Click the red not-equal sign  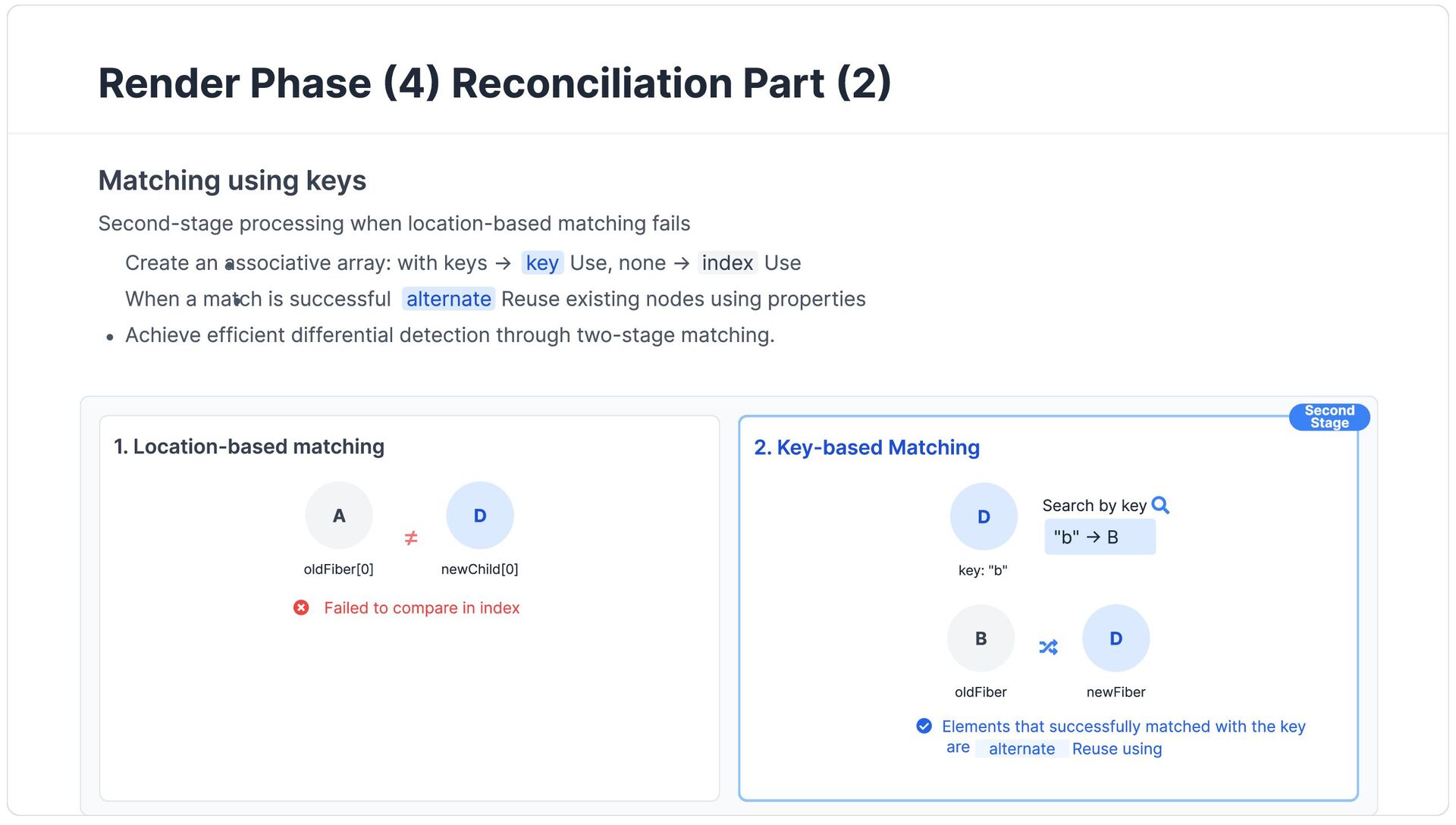(410, 538)
